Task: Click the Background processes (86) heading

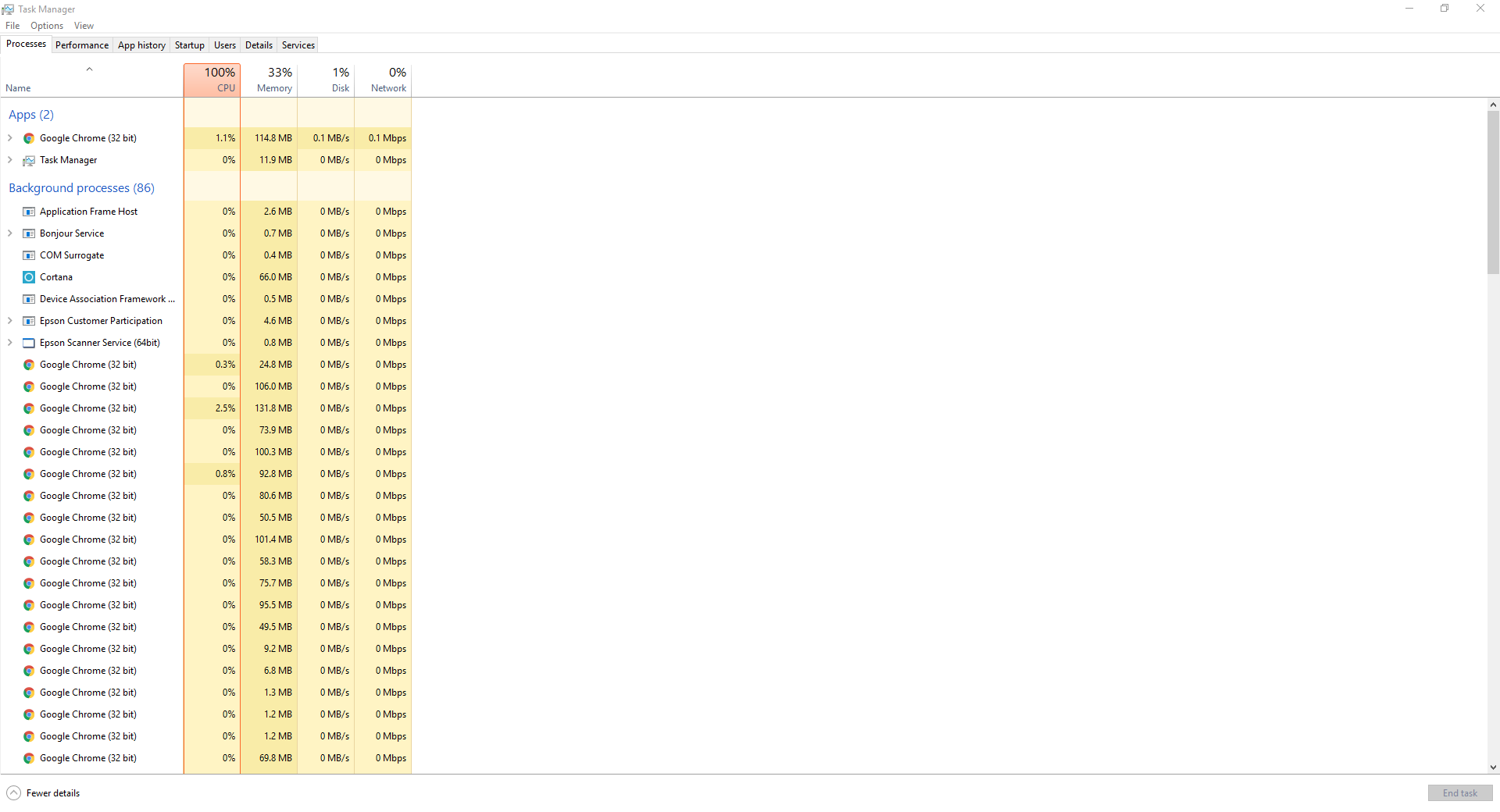Action: click(81, 188)
